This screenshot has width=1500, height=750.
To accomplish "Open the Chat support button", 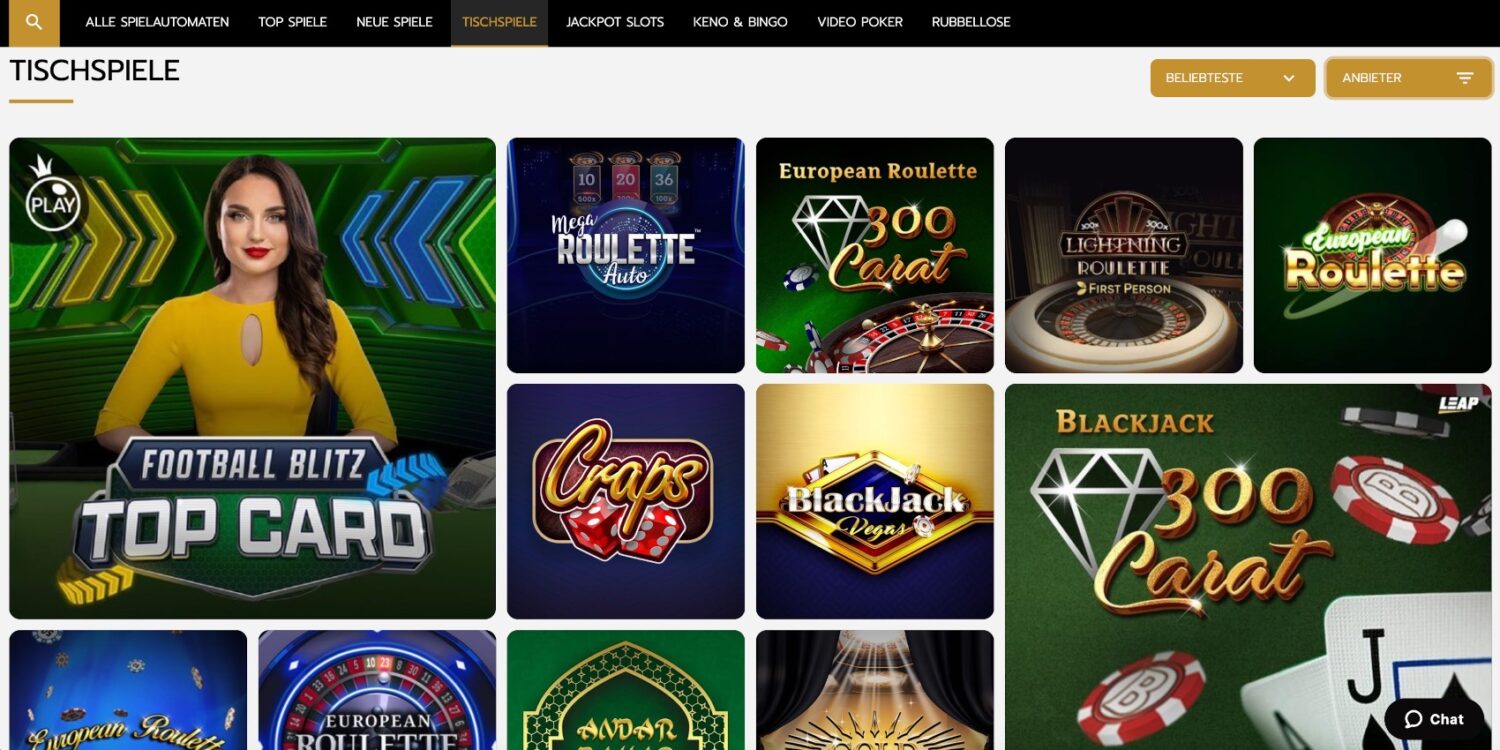I will [1434, 719].
